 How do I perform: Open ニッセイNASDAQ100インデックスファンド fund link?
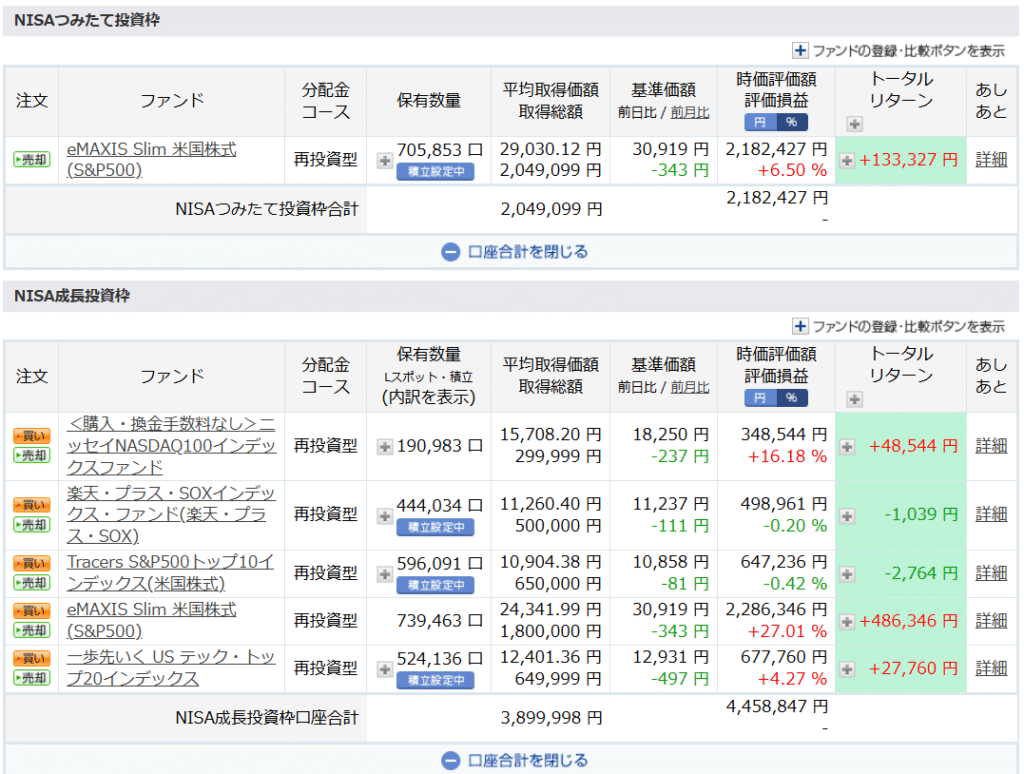pyautogui.click(x=171, y=445)
